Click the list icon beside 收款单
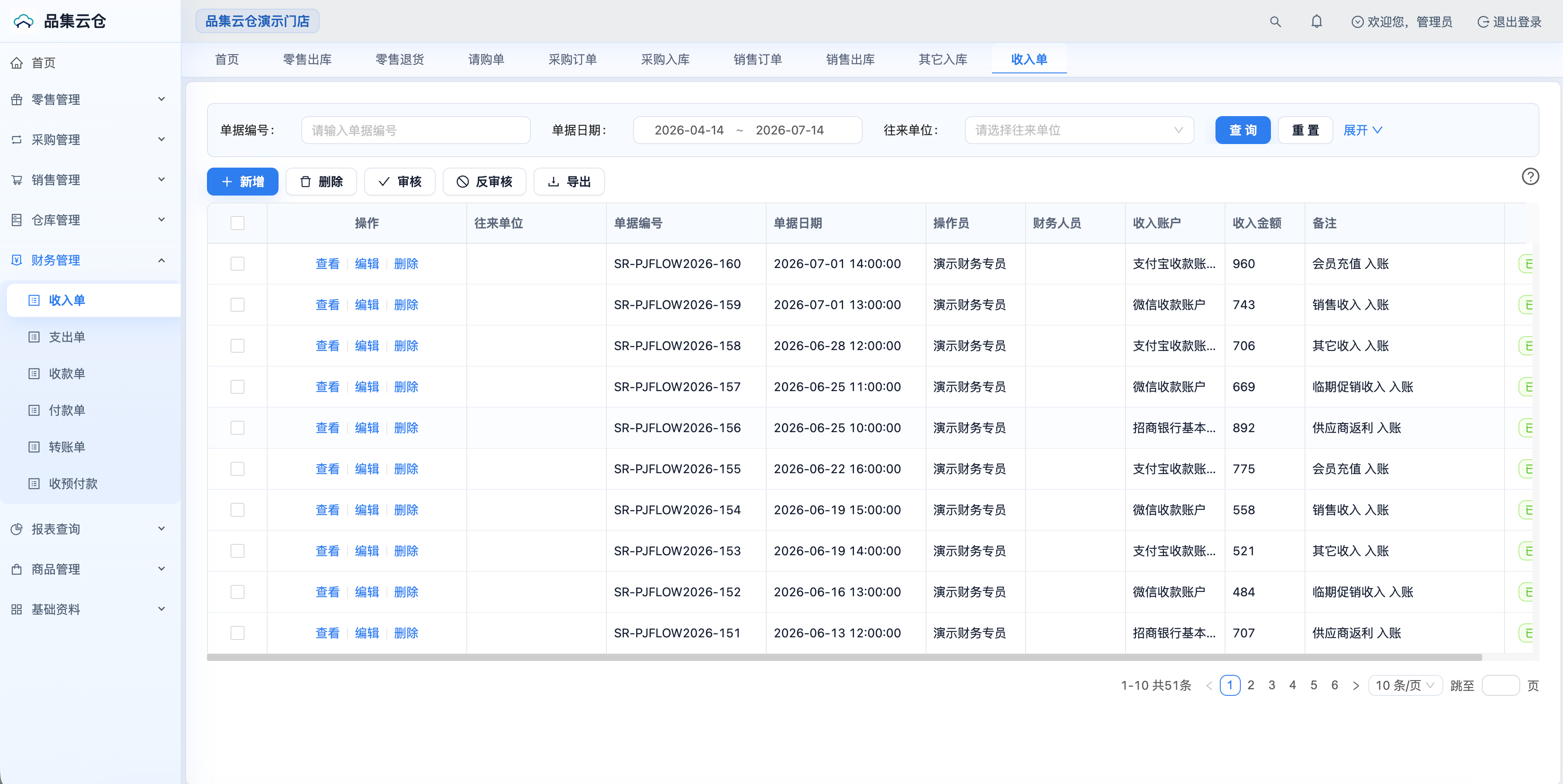The height and width of the screenshot is (784, 1563). [34, 374]
